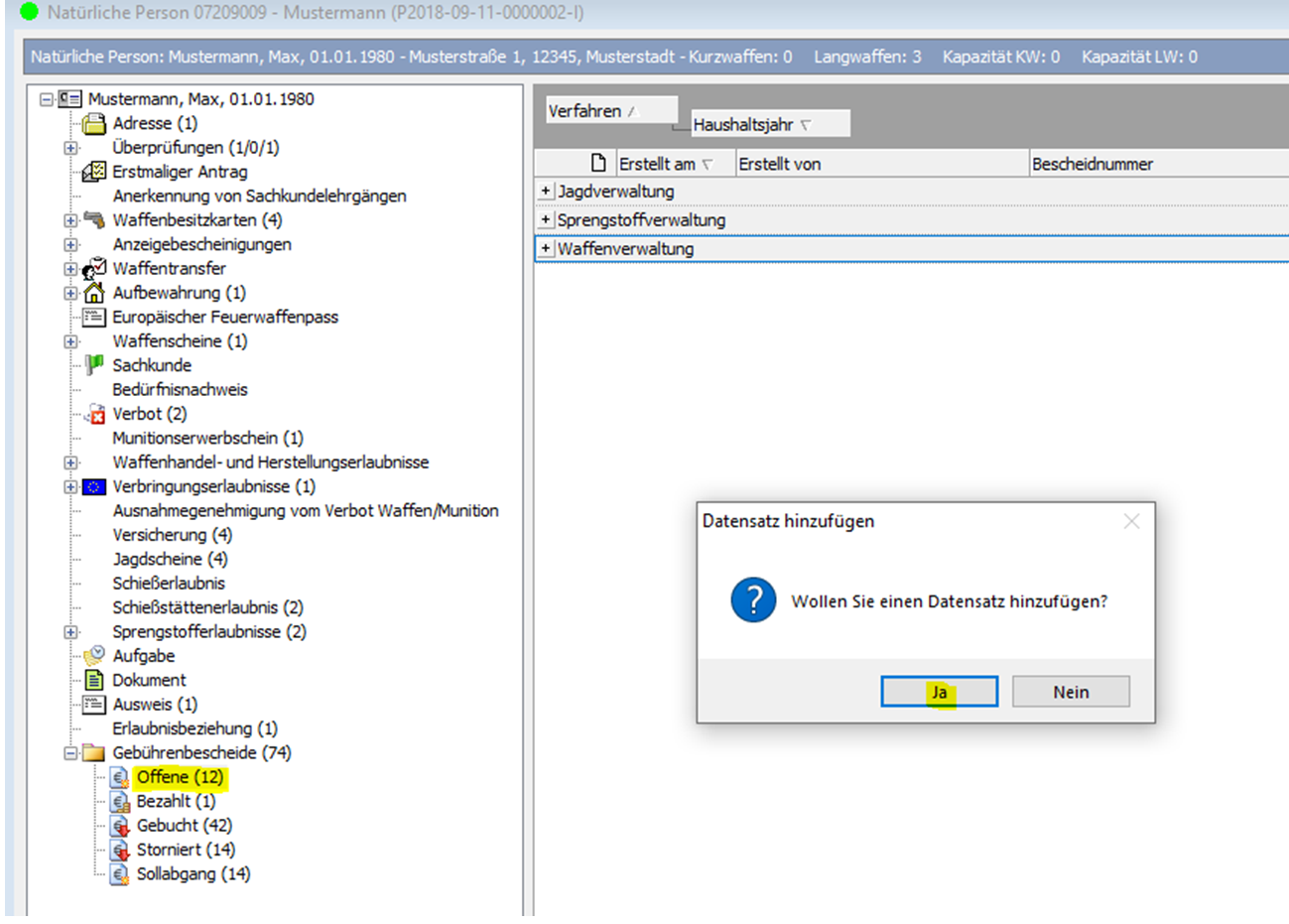Image resolution: width=1289 pixels, height=924 pixels.
Task: Confirm adding record with Ja
Action: pyautogui.click(x=939, y=692)
